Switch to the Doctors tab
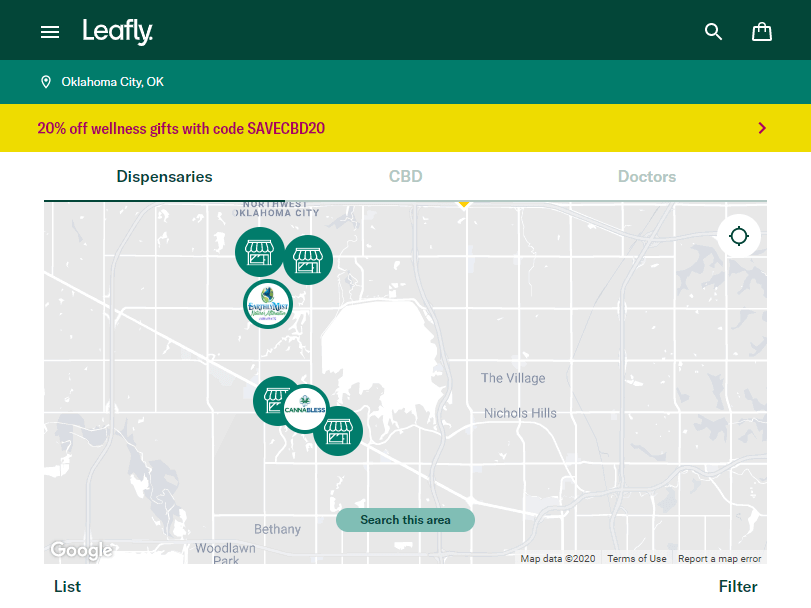The width and height of the screenshot is (811, 608). point(646,176)
